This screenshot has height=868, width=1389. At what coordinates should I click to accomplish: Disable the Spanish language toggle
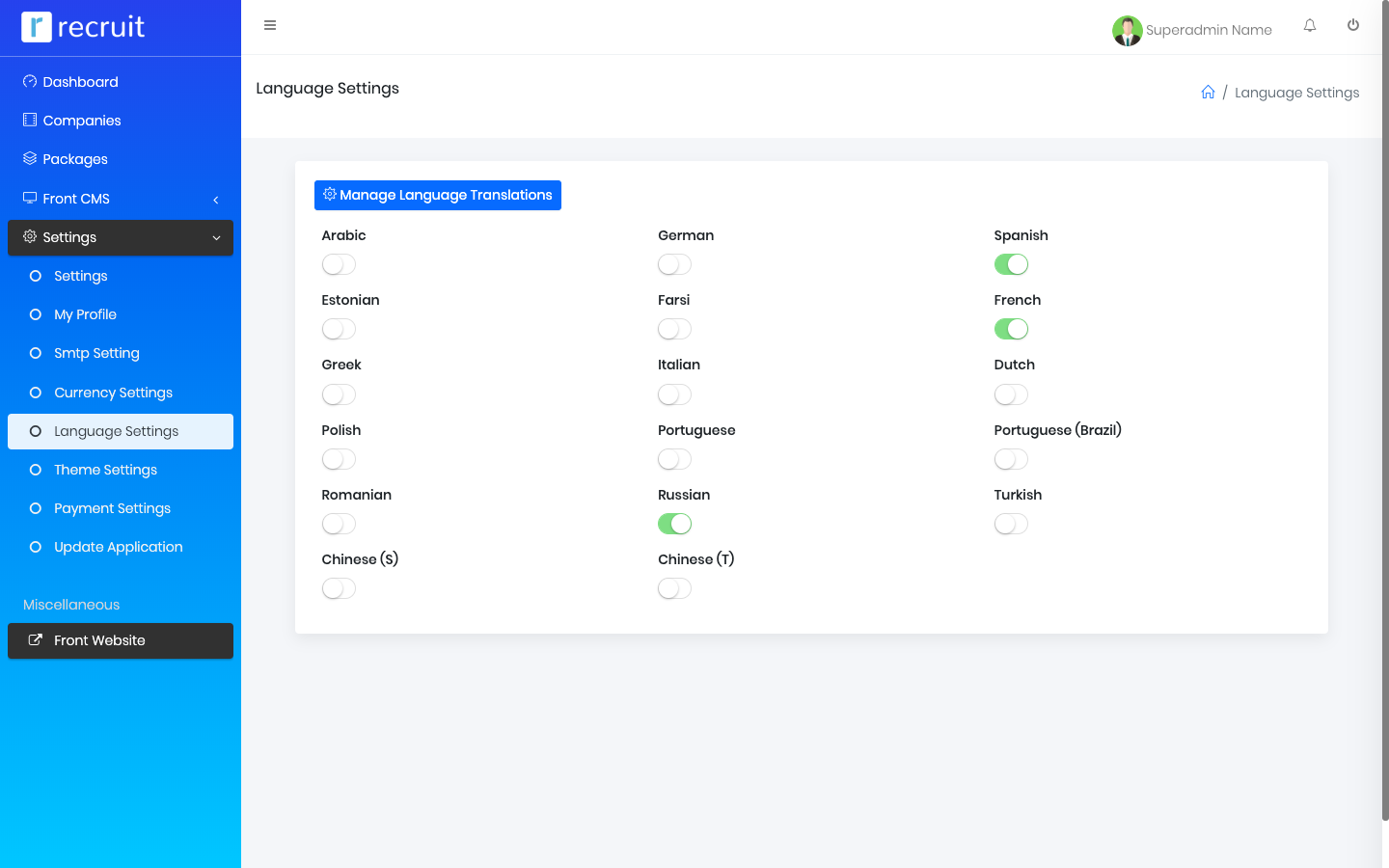(1011, 264)
